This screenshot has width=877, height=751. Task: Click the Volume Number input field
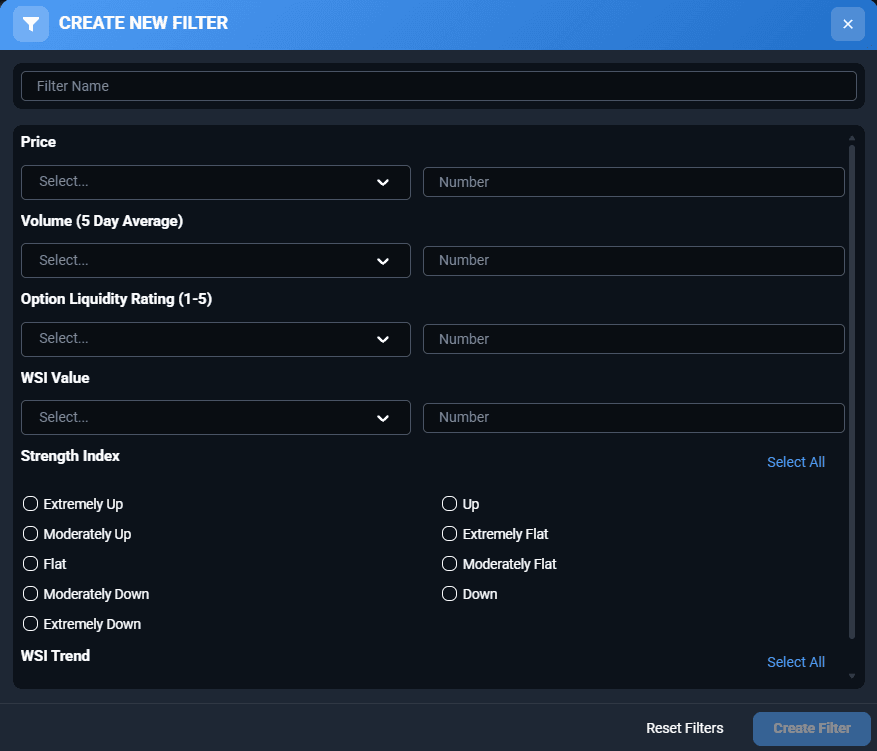point(633,261)
